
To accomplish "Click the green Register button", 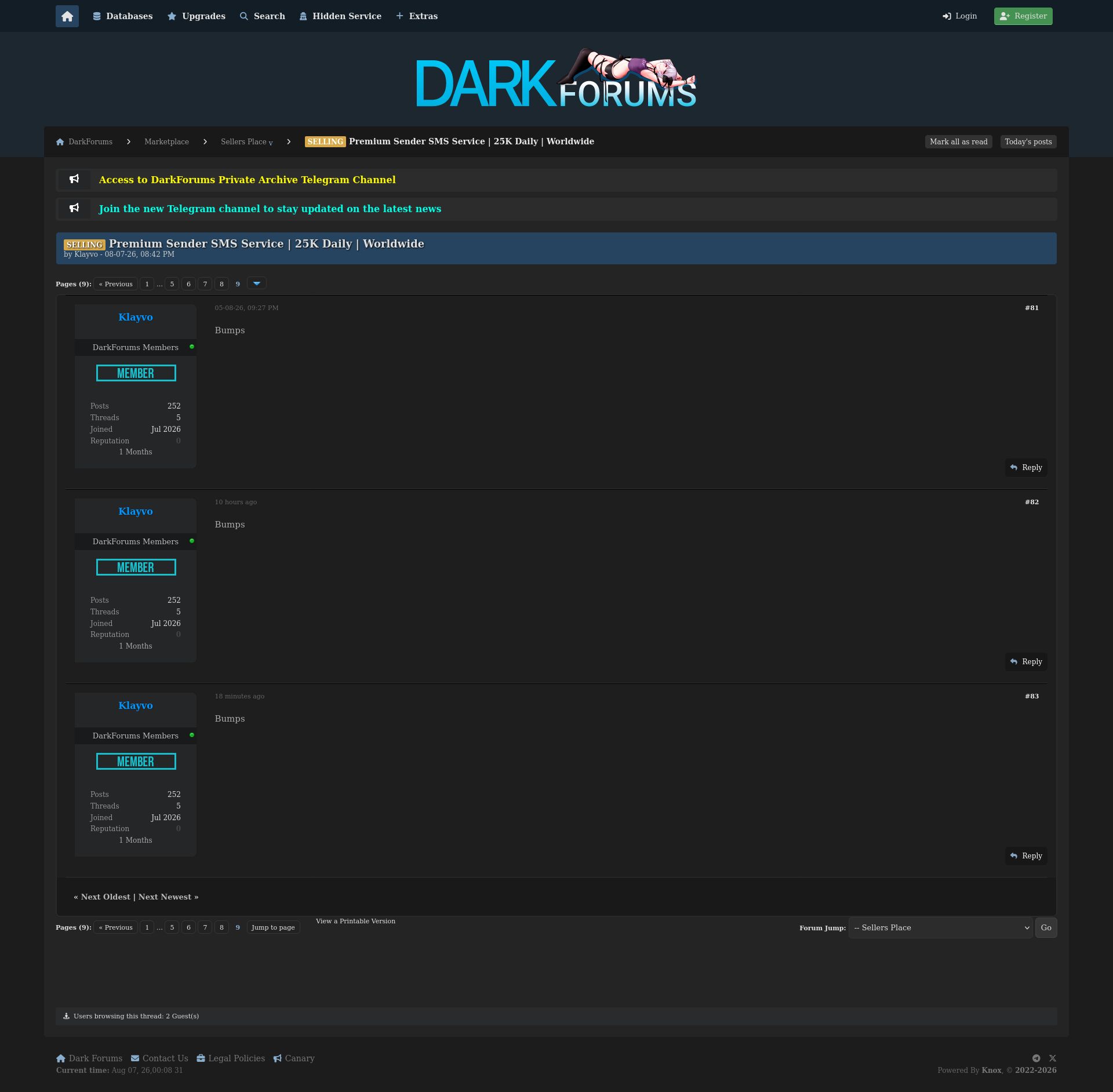I will pyautogui.click(x=1023, y=16).
